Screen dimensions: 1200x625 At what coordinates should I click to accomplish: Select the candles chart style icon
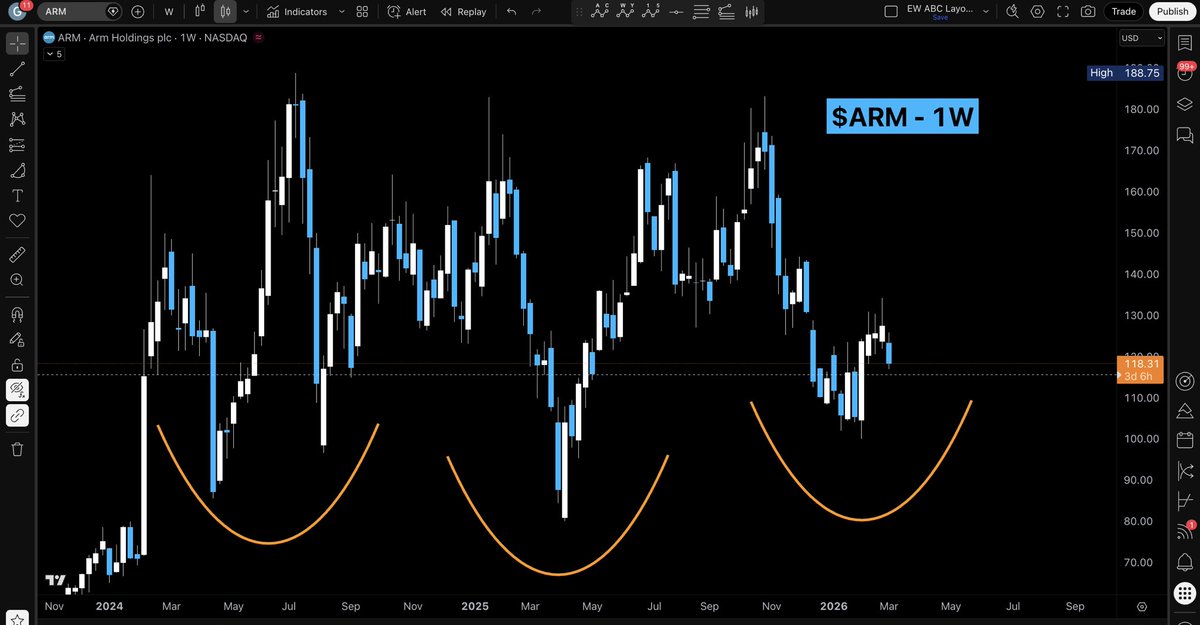(225, 12)
